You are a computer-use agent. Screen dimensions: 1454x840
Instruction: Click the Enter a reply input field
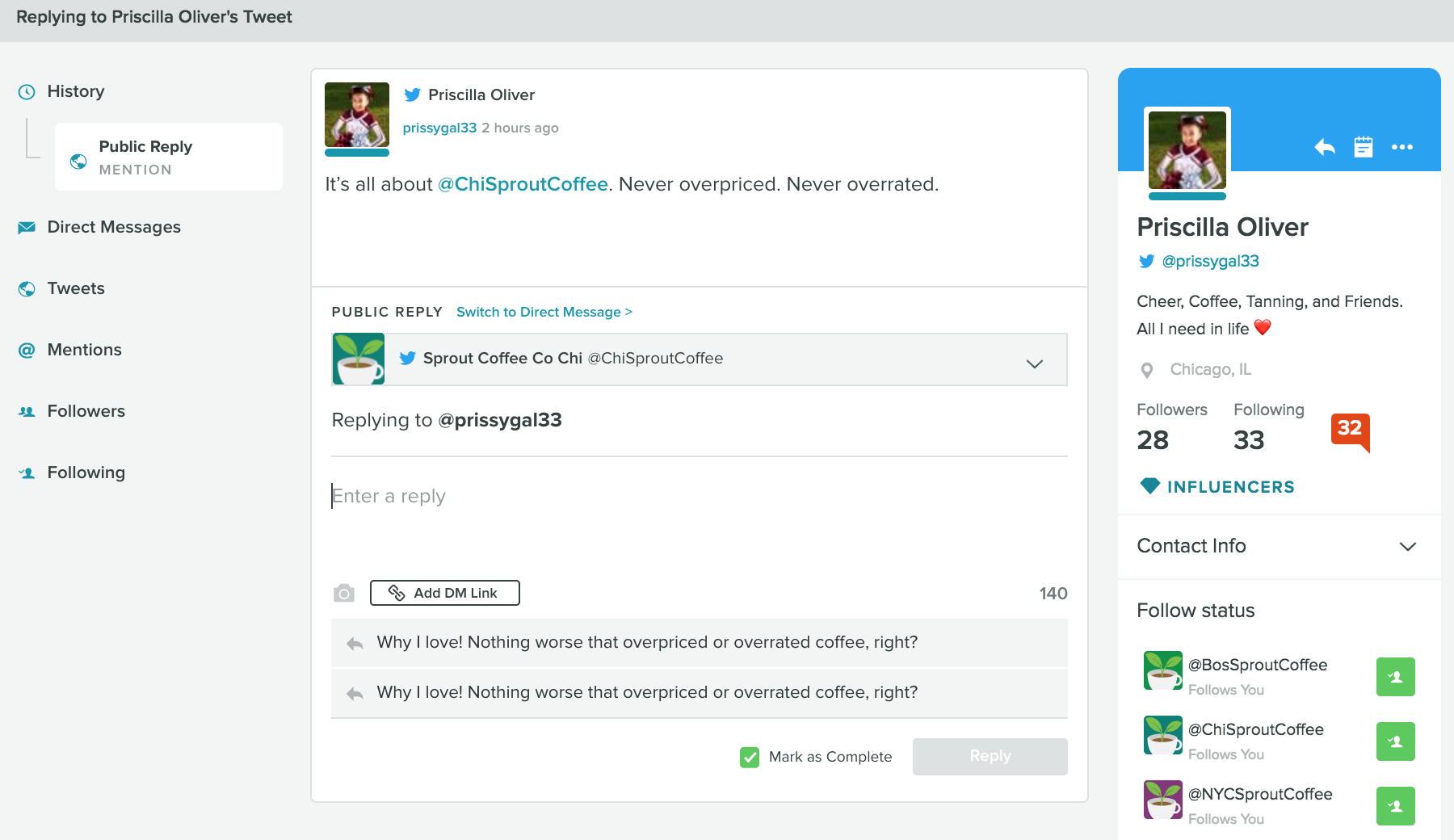coord(565,496)
